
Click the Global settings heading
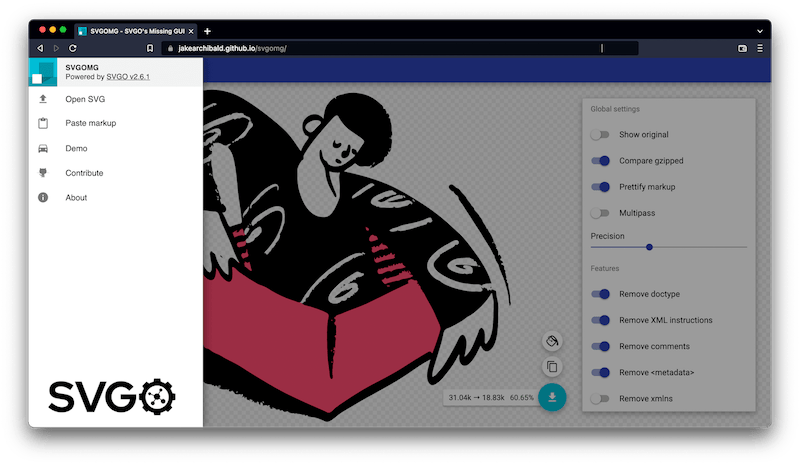[615, 109]
